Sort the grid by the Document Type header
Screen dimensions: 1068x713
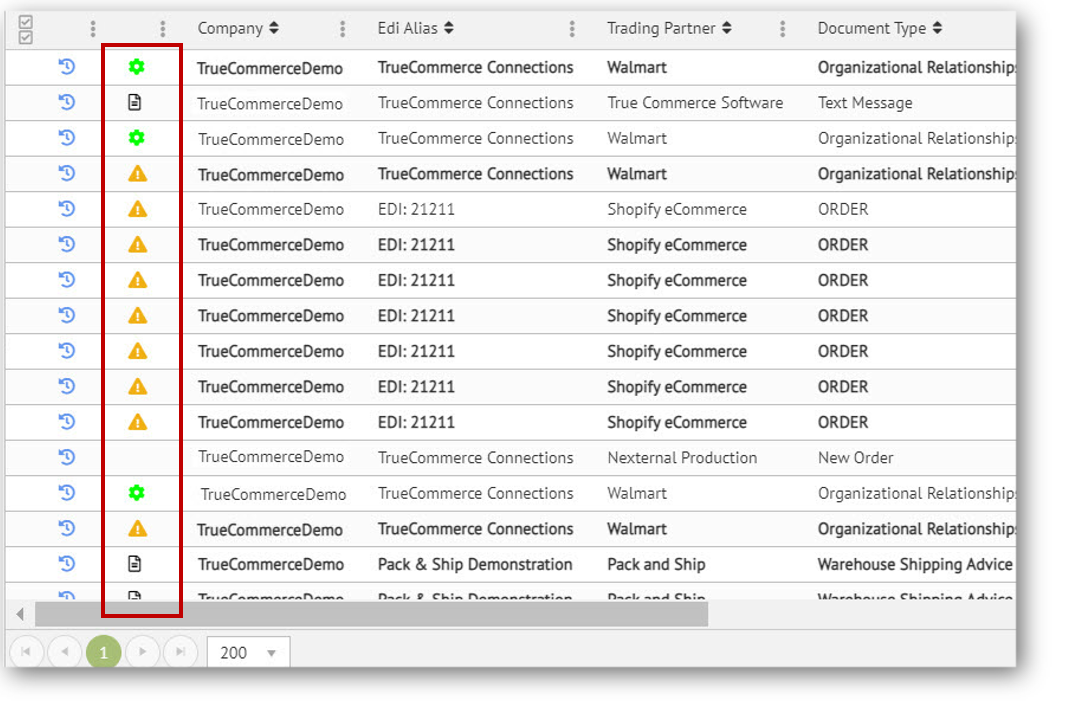coord(879,28)
